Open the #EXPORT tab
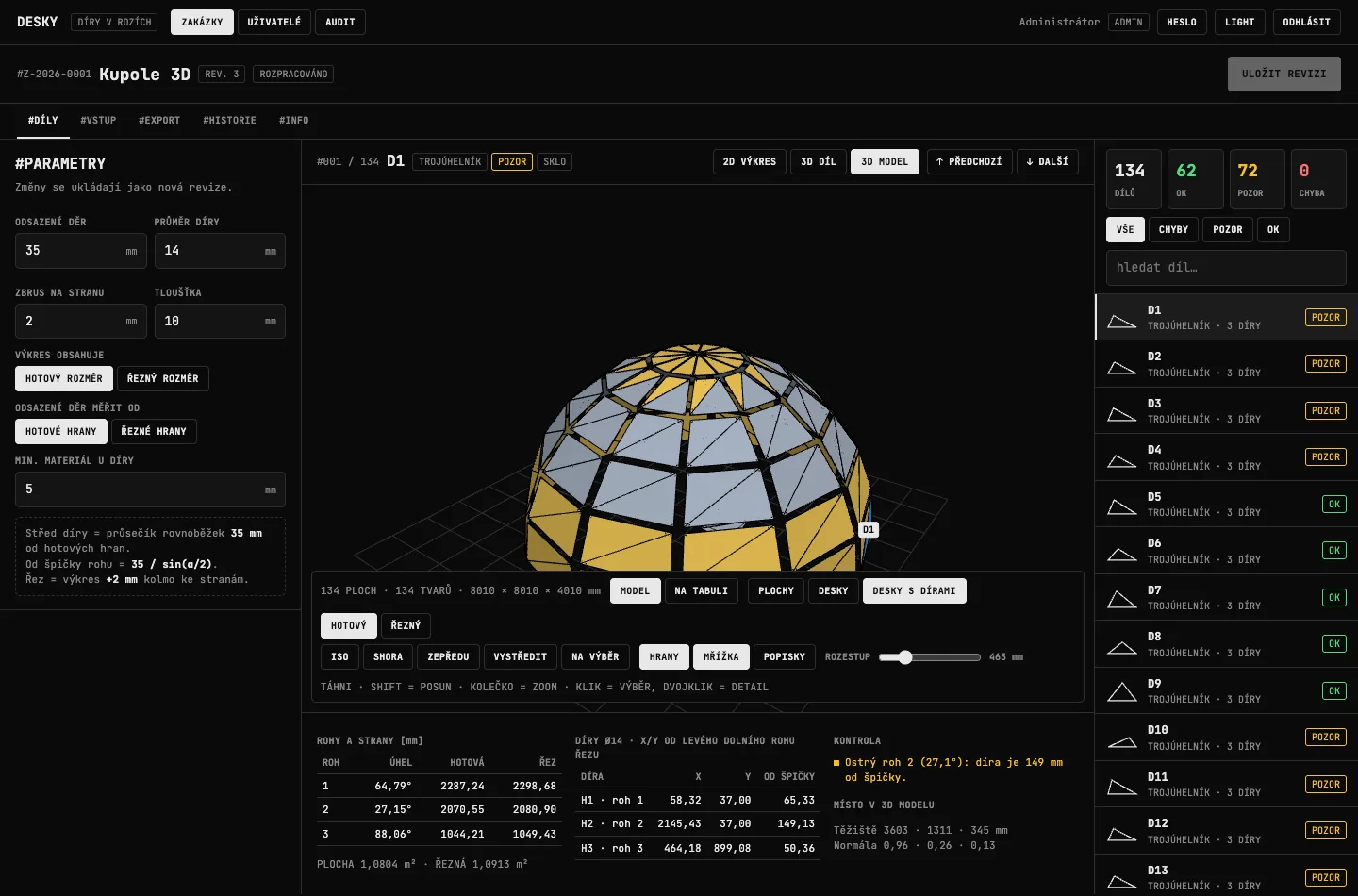1358x896 pixels. [159, 120]
